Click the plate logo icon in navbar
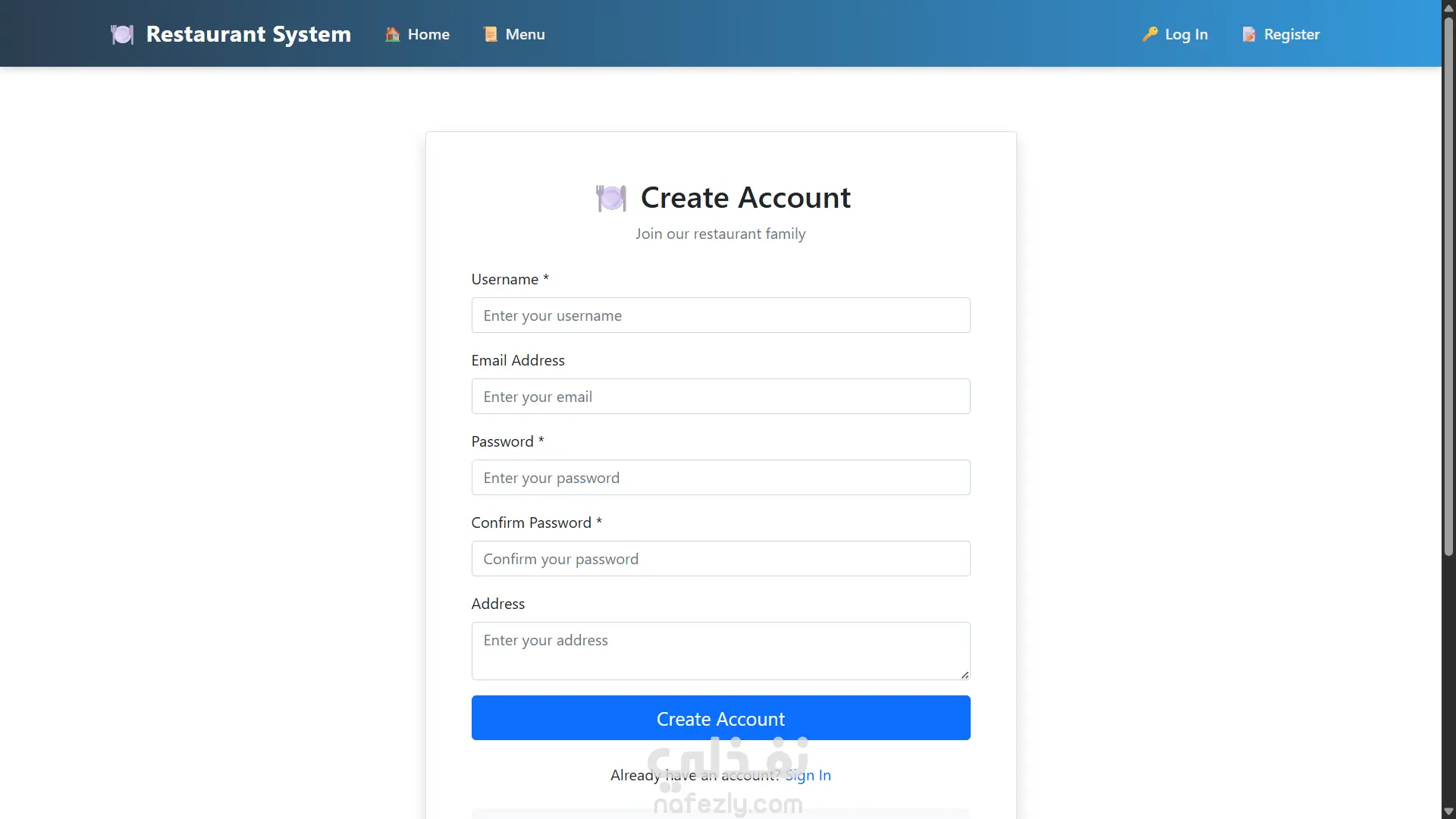 [x=122, y=35]
